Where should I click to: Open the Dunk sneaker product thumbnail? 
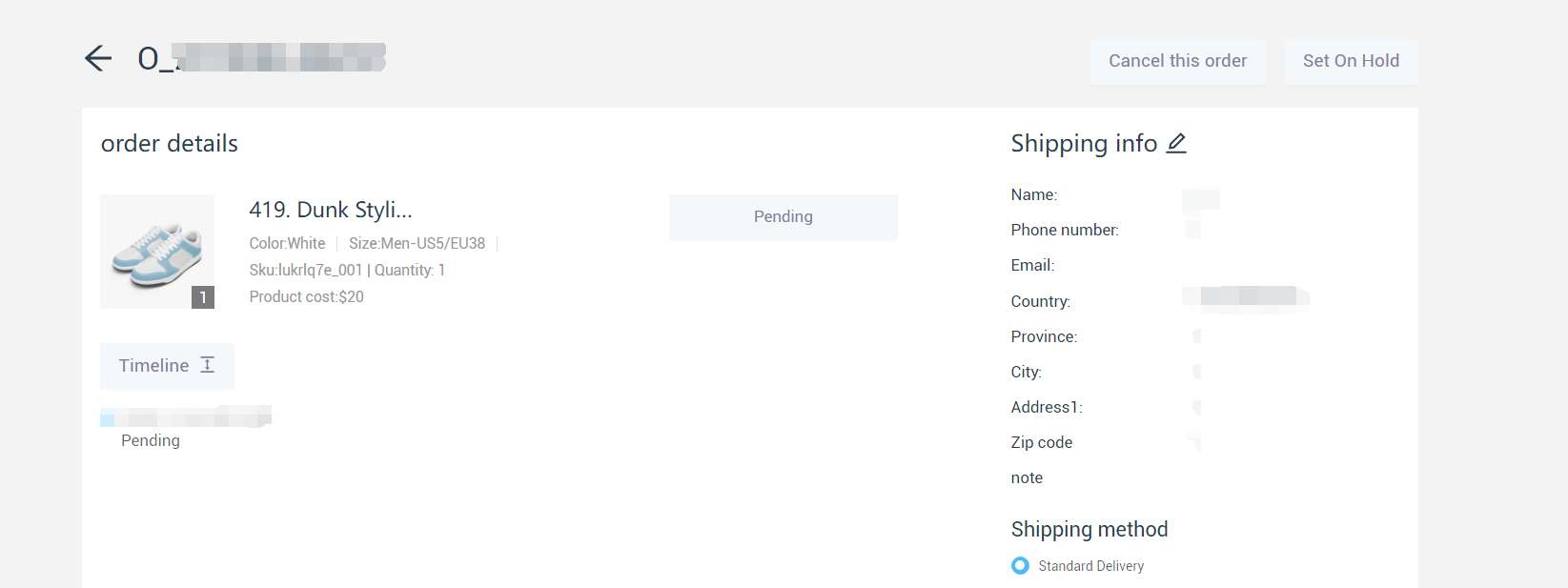pos(157,252)
